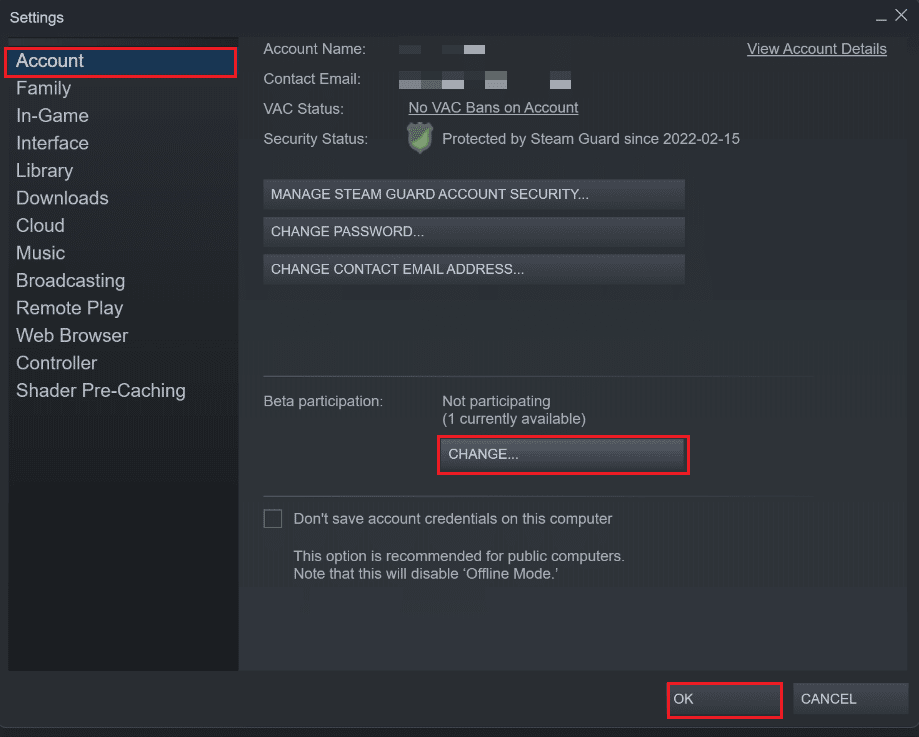The height and width of the screenshot is (737, 919).
Task: Click Change under Beta participation
Action: coord(563,455)
